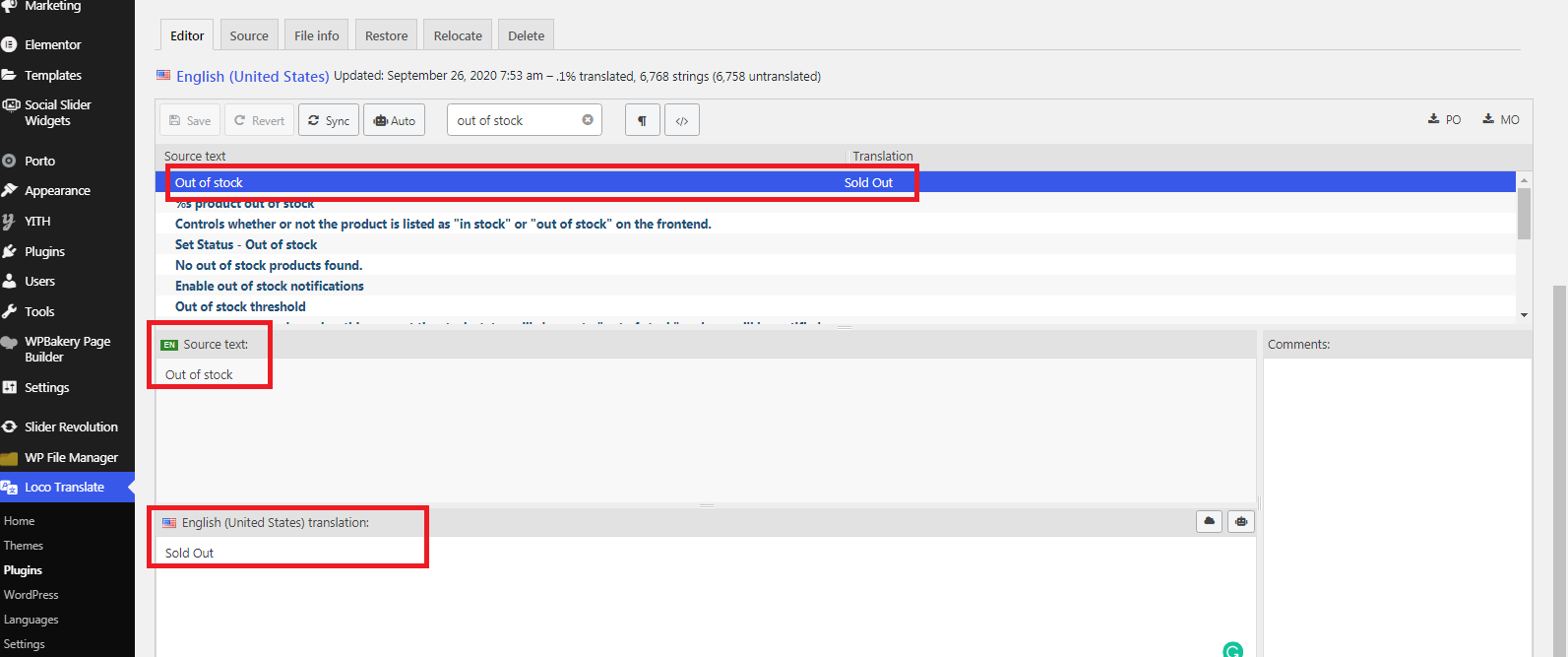1568x657 pixels.
Task: Go to the Restore tab
Action: (386, 35)
